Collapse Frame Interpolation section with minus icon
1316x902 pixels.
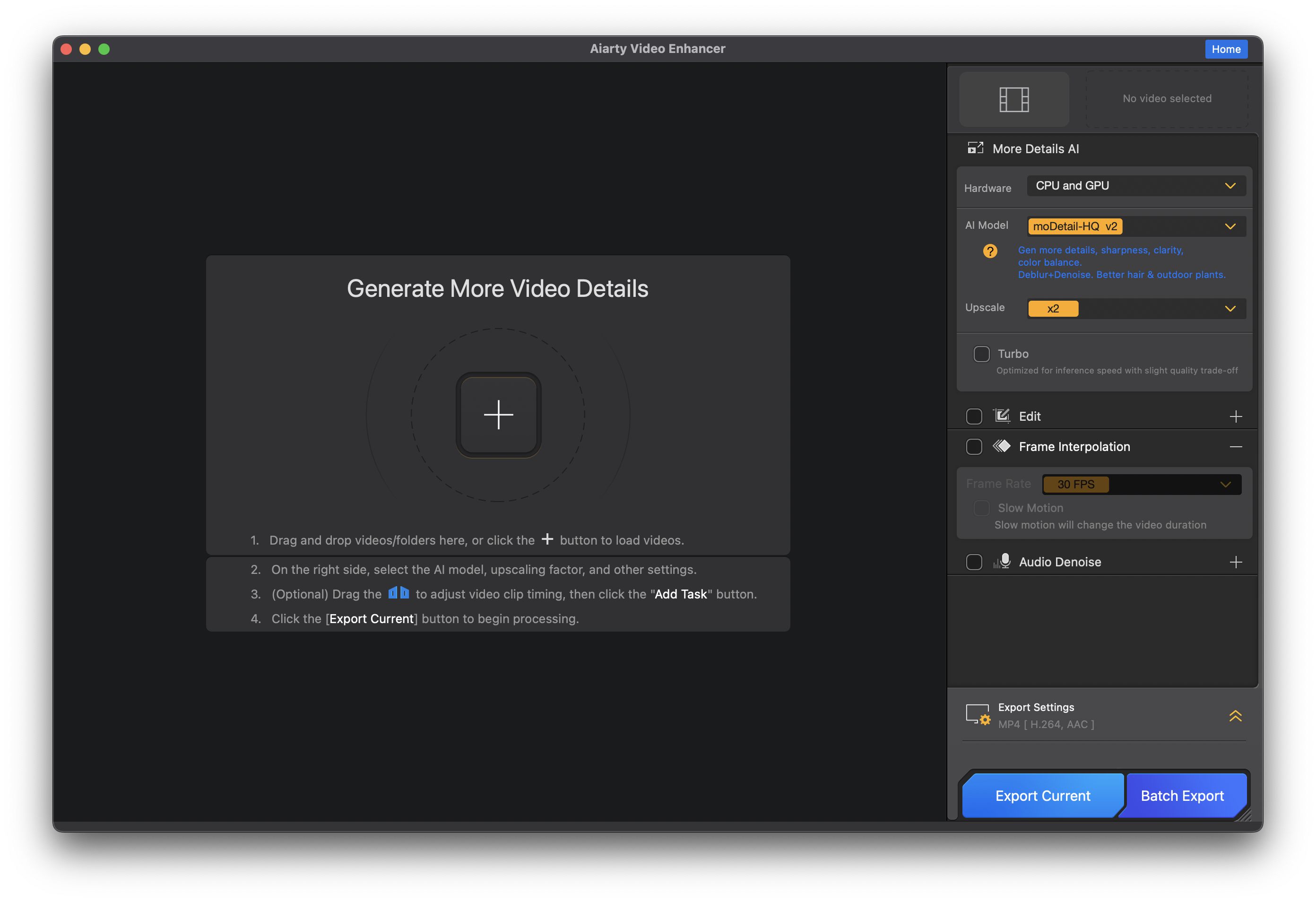1236,447
